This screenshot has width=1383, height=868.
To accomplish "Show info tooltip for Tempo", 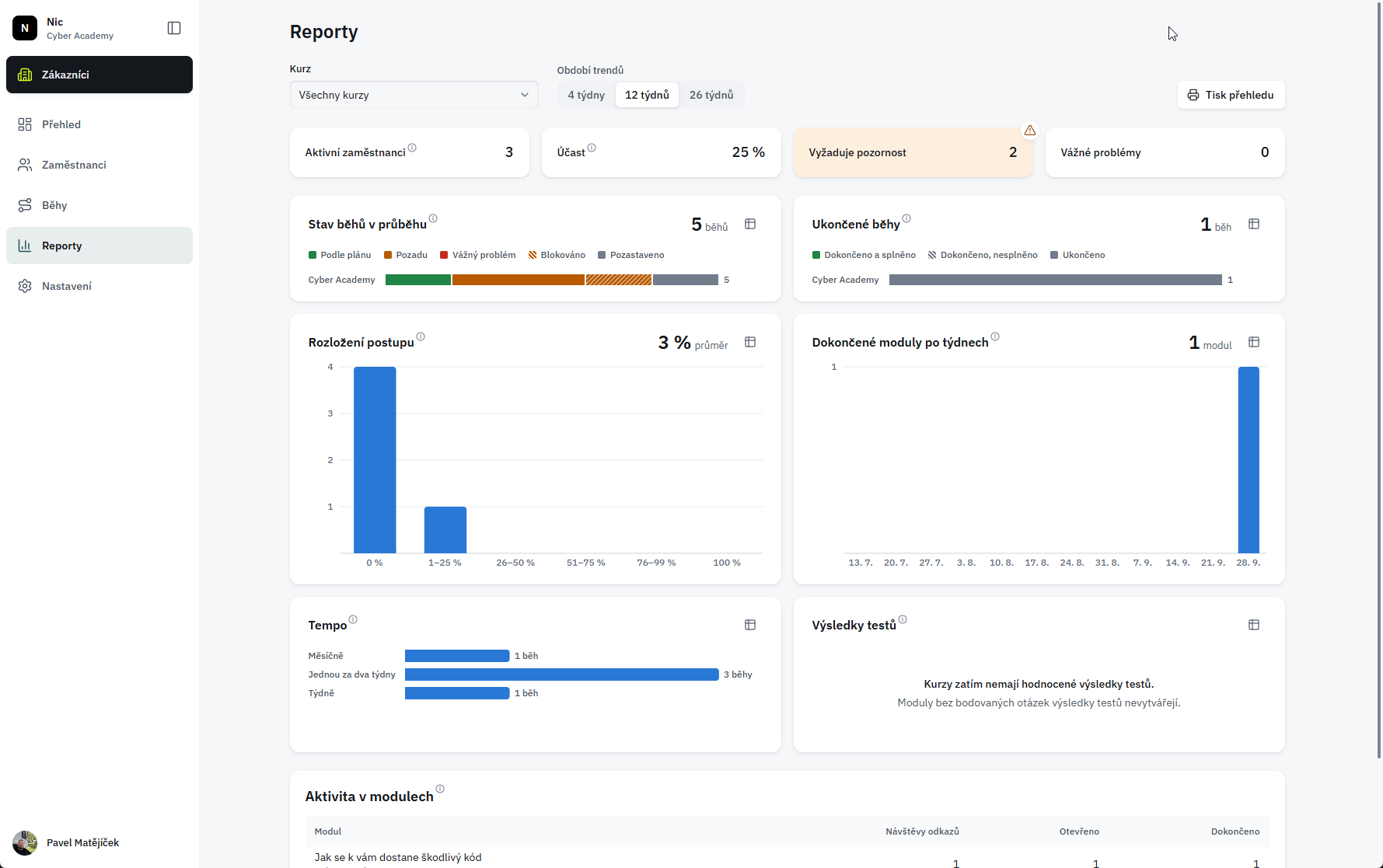I will click(353, 619).
